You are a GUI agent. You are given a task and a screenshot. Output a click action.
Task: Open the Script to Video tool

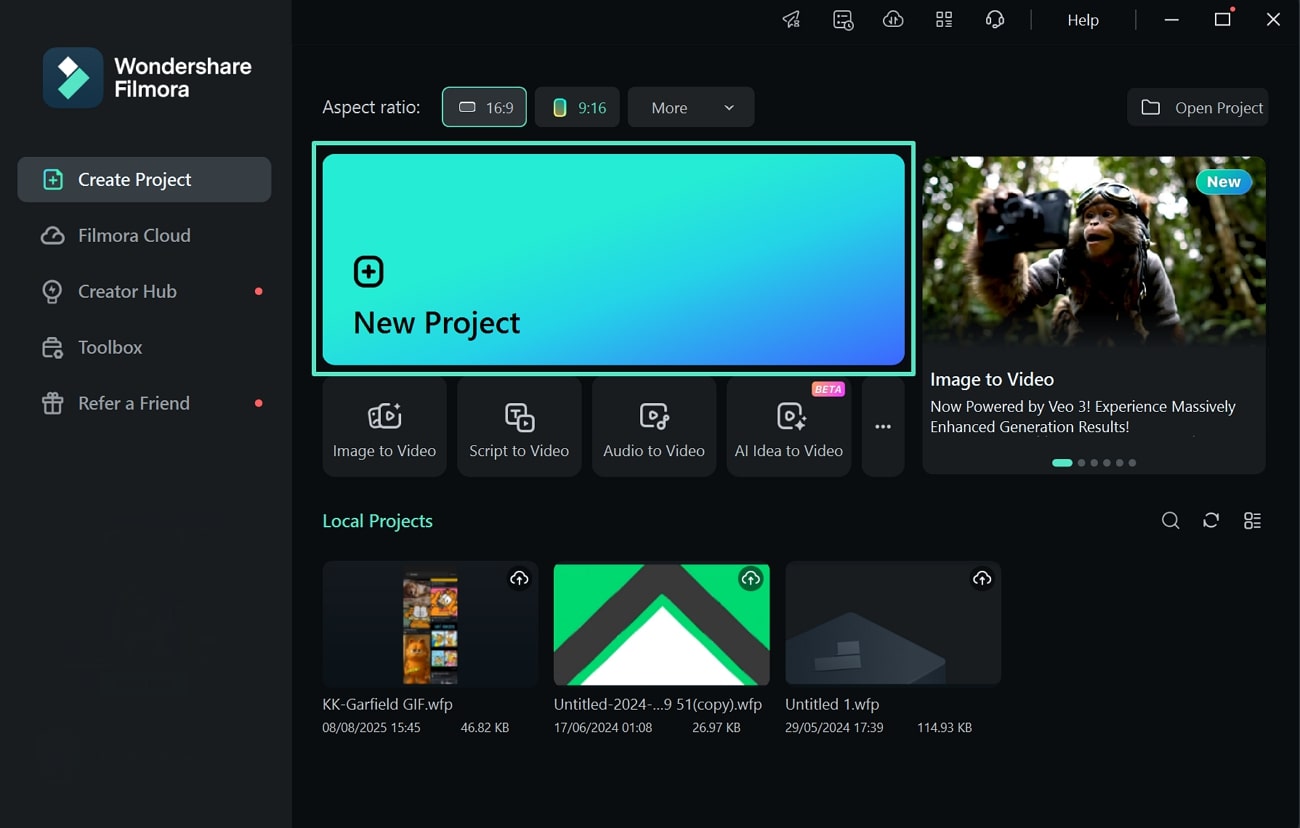(x=519, y=427)
